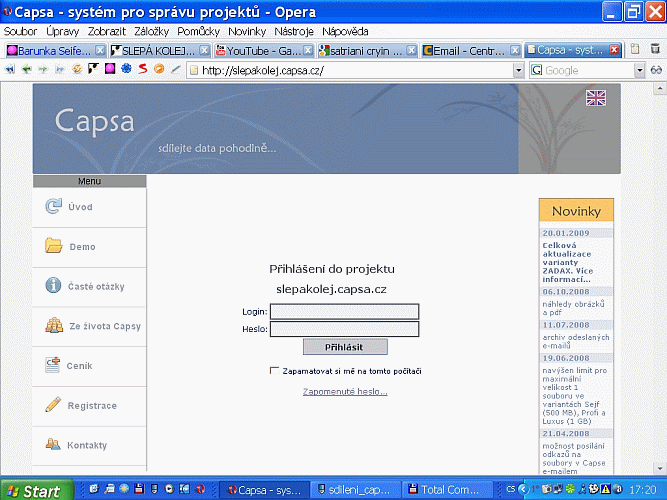Click the Start button
This screenshot has height=500, width=667.
click(x=36, y=490)
